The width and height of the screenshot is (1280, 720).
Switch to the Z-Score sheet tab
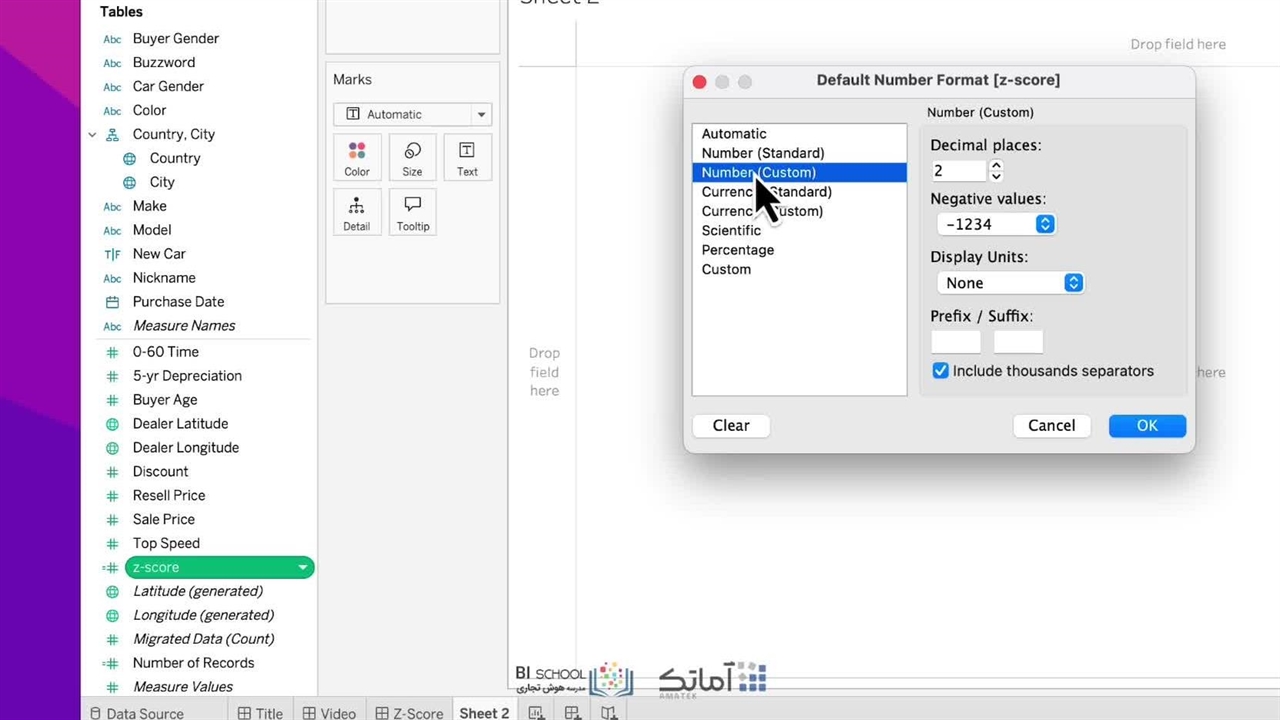click(409, 713)
